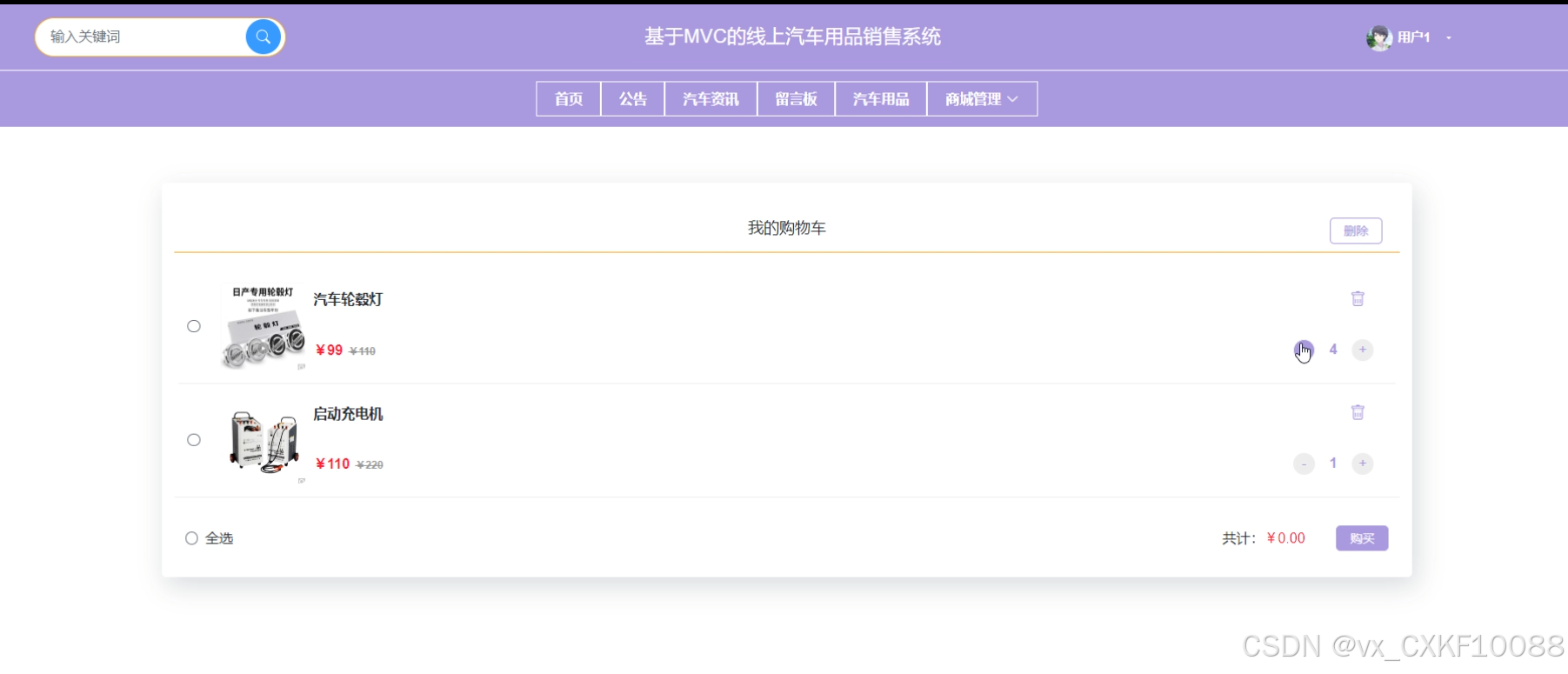Open the 汽车轮毂灯 product thumbnail
The width and height of the screenshot is (1568, 674).
tap(264, 326)
